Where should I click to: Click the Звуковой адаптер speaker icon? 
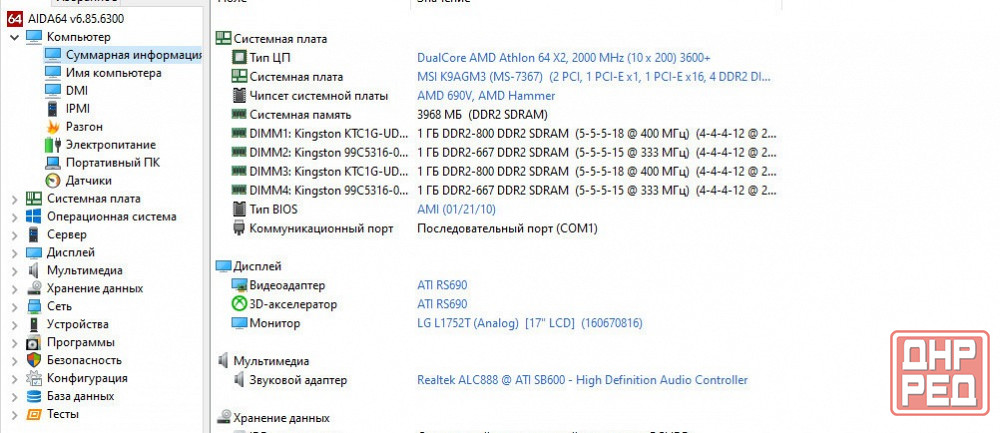pyautogui.click(x=239, y=380)
